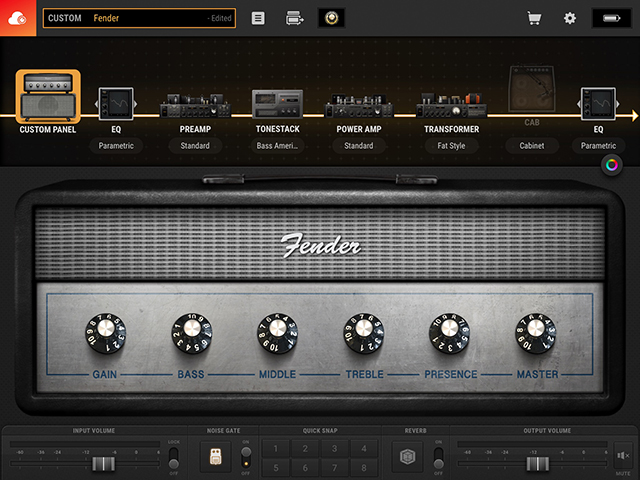The image size is (640, 480).
Task: Toggle the input volume lock switch
Action: pos(174,456)
